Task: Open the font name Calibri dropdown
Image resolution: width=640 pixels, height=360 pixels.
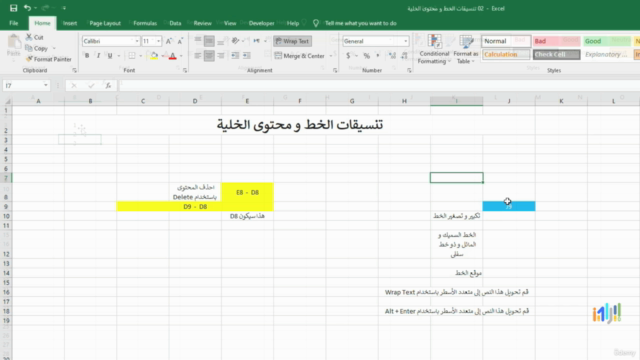Action: (x=137, y=41)
